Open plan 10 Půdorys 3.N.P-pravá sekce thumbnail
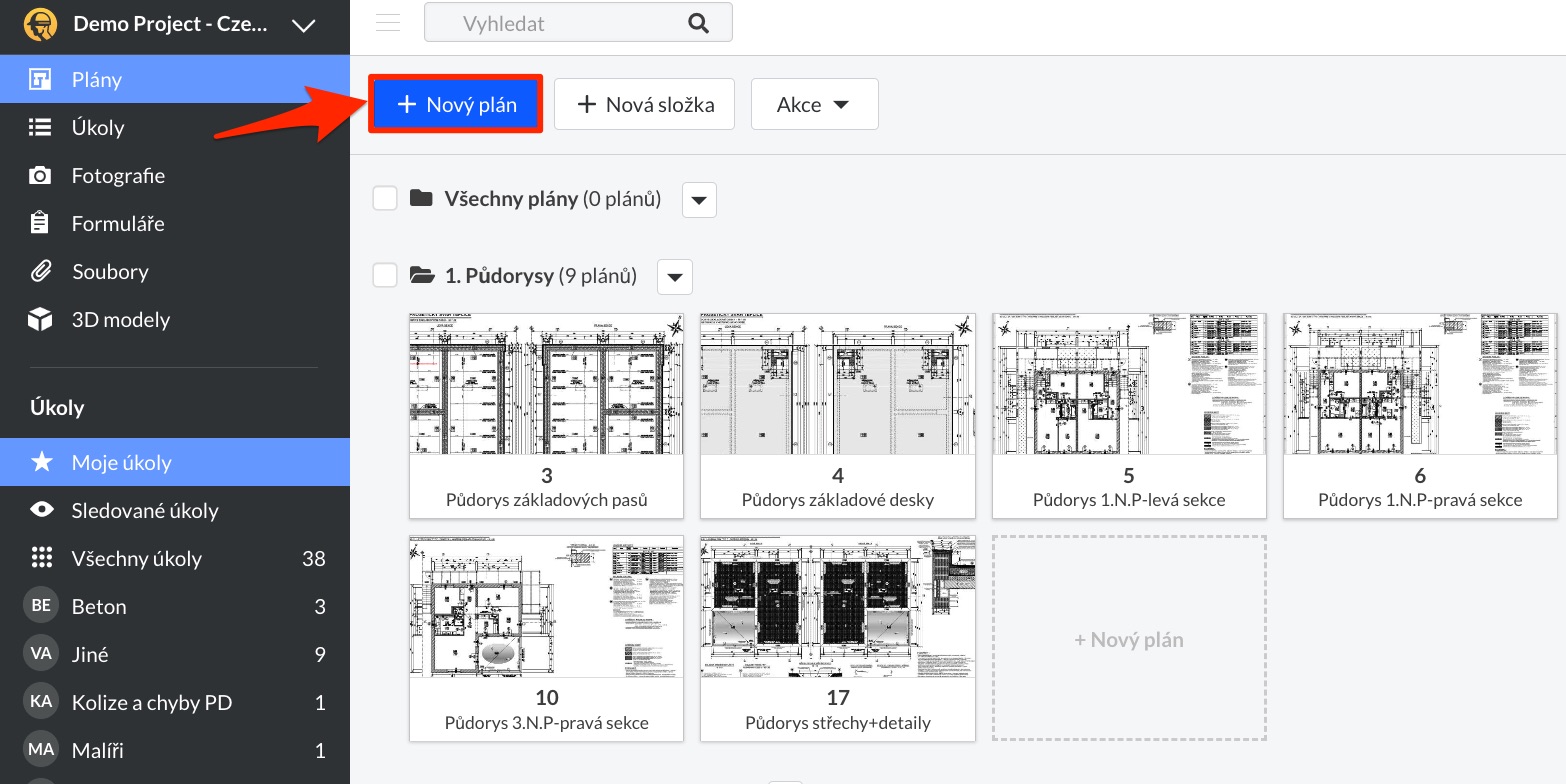 546,606
